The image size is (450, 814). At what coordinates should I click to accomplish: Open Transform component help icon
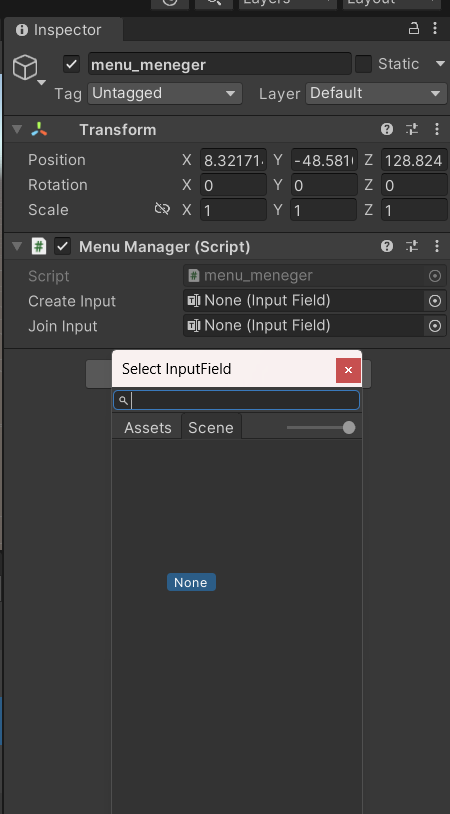coord(387,129)
